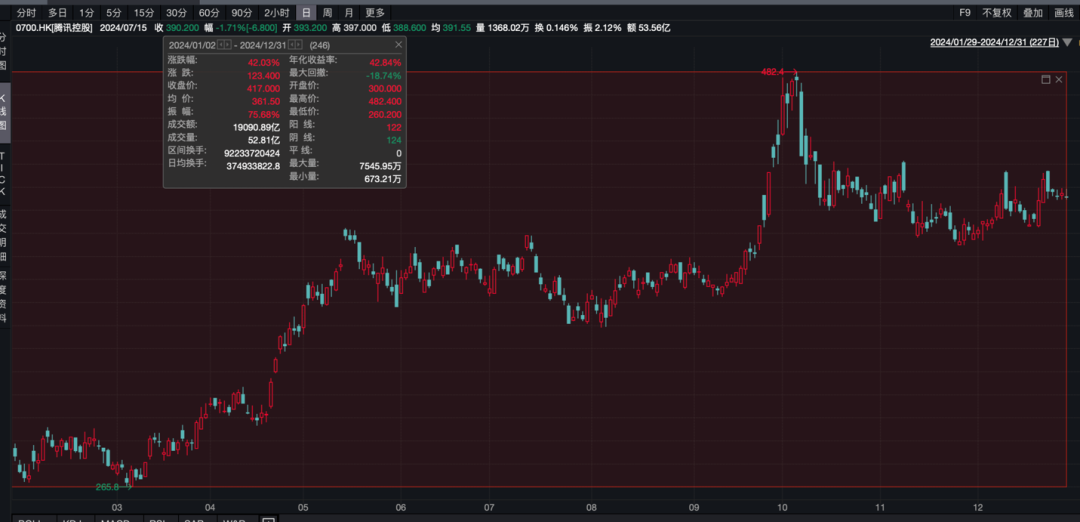This screenshot has width=1080, height=522.
Task: Click the add indicator icon at bottom
Action: pos(267,519)
